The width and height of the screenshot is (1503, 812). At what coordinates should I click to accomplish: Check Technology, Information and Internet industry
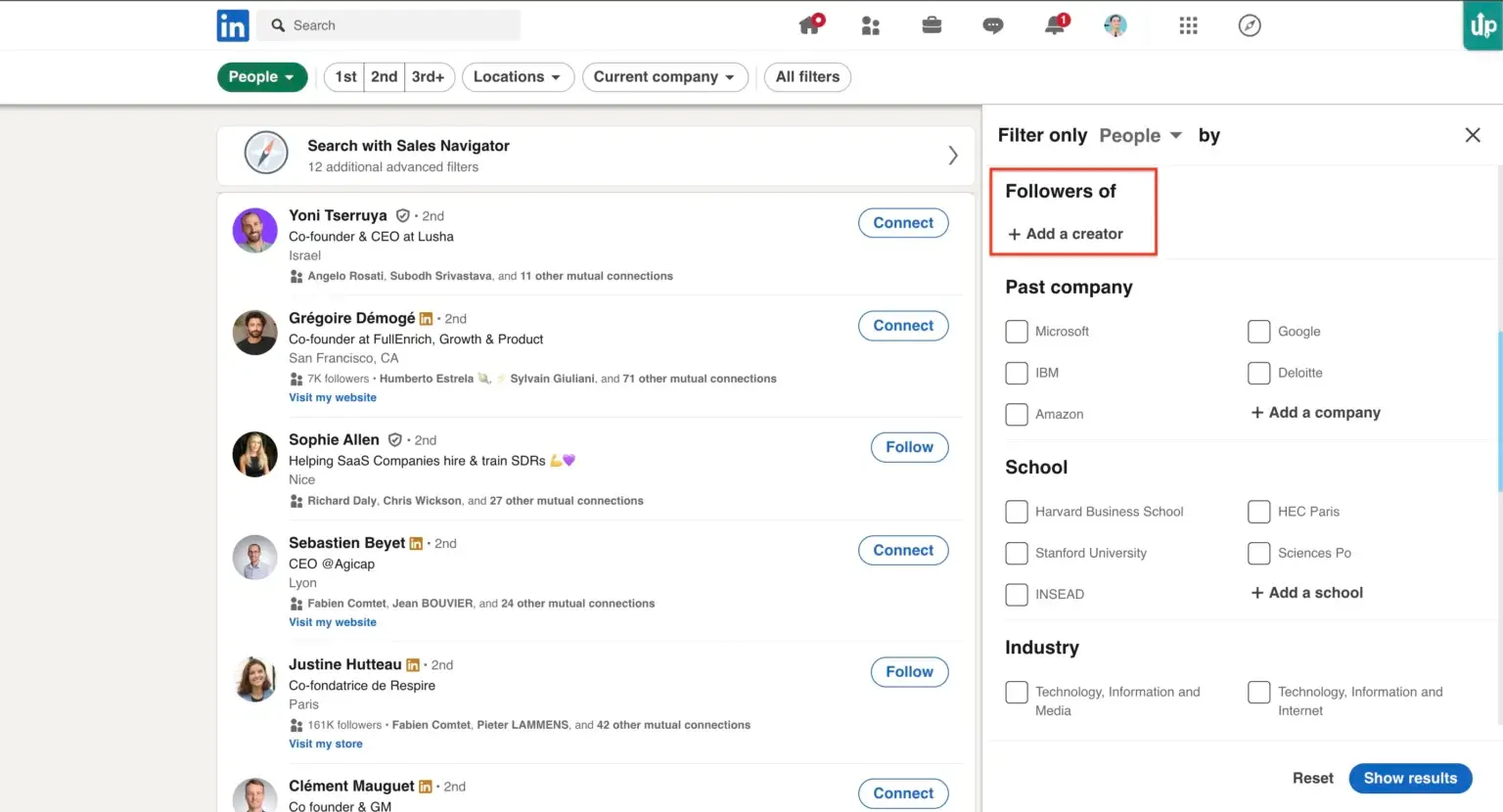click(x=1259, y=693)
